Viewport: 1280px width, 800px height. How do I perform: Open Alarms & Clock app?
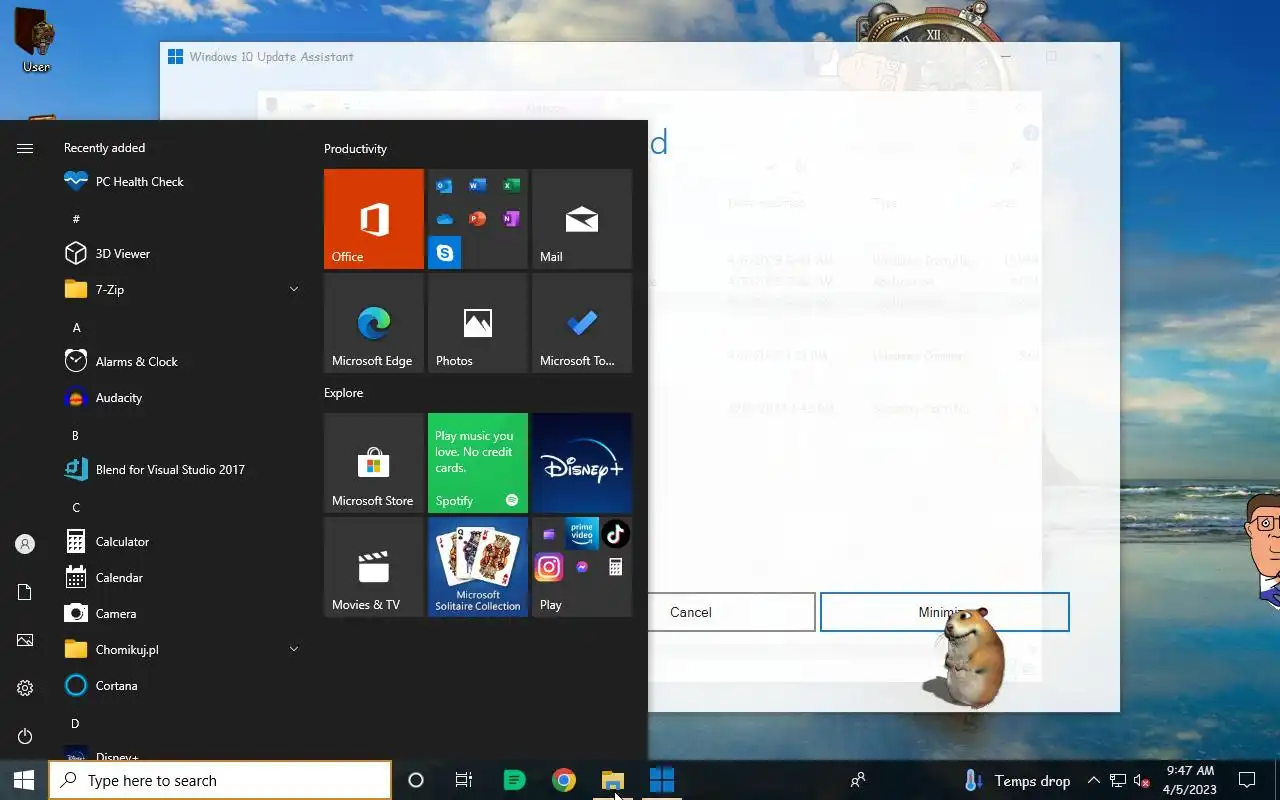tap(180, 362)
